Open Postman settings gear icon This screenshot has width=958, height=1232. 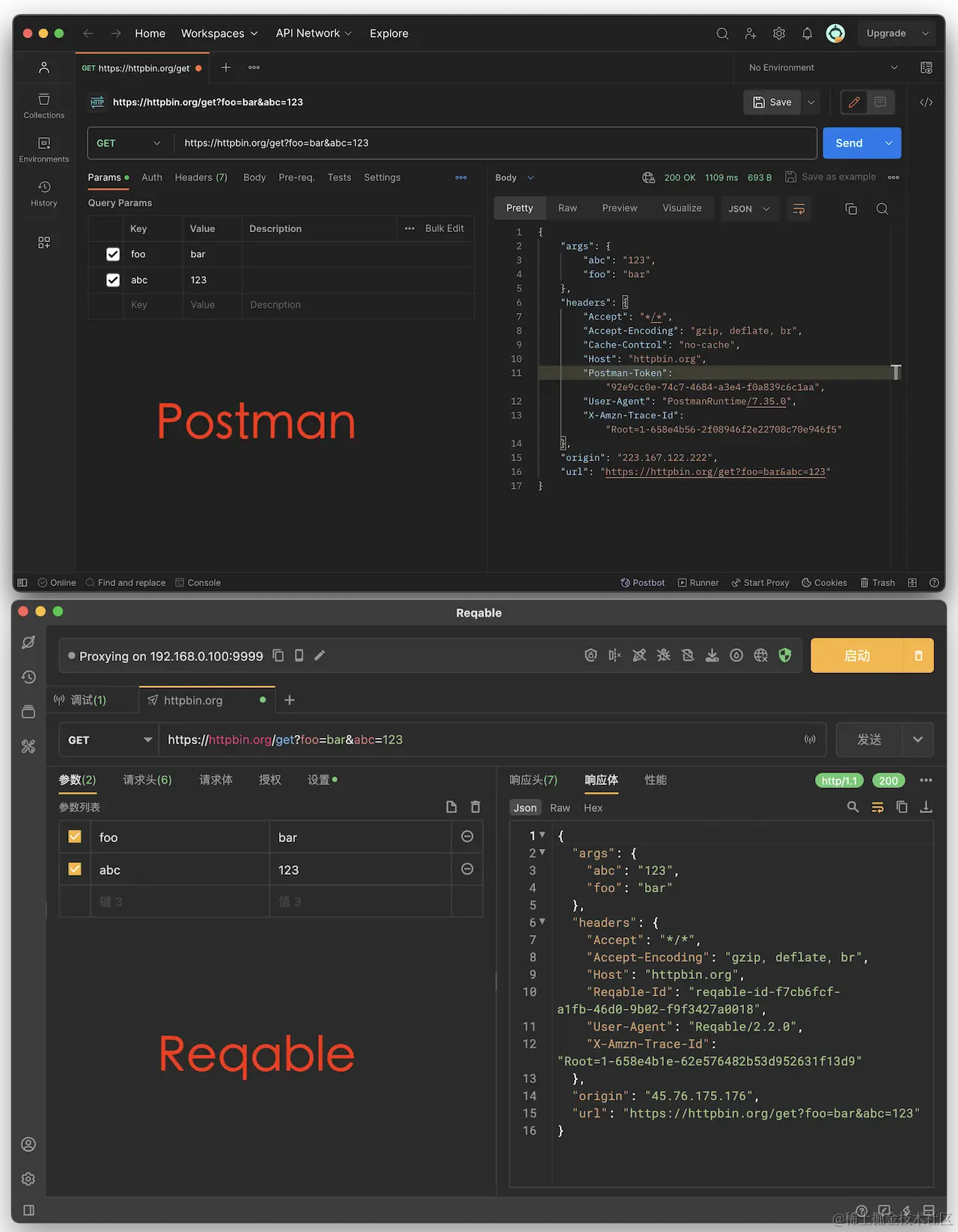click(779, 34)
